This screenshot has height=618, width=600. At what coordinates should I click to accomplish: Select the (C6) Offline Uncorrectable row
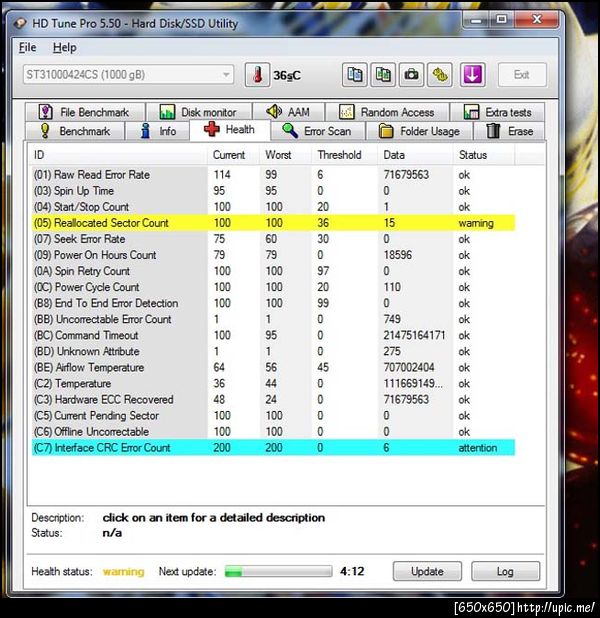(x=273, y=432)
